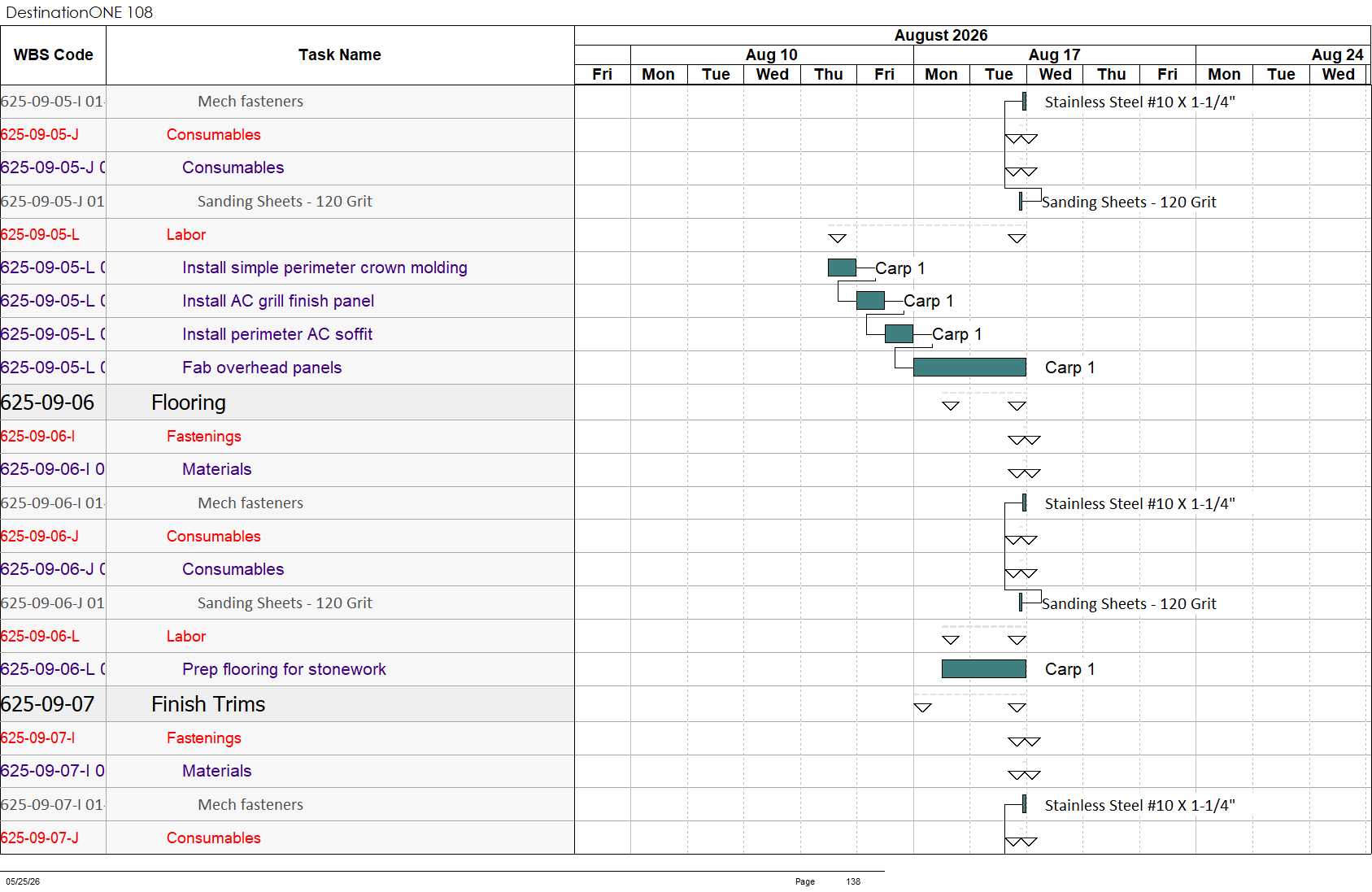This screenshot has height=892, width=1372.
Task: Click the August 2026 month header
Action: coord(941,35)
